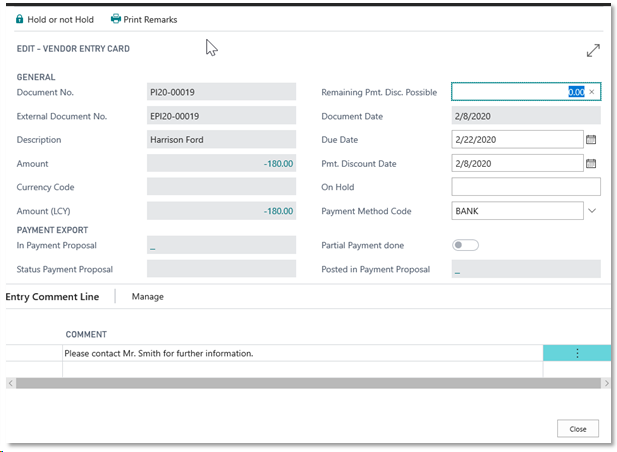The image size is (617, 452).
Task: Open the comment row three-dot options menu
Action: coord(577,353)
